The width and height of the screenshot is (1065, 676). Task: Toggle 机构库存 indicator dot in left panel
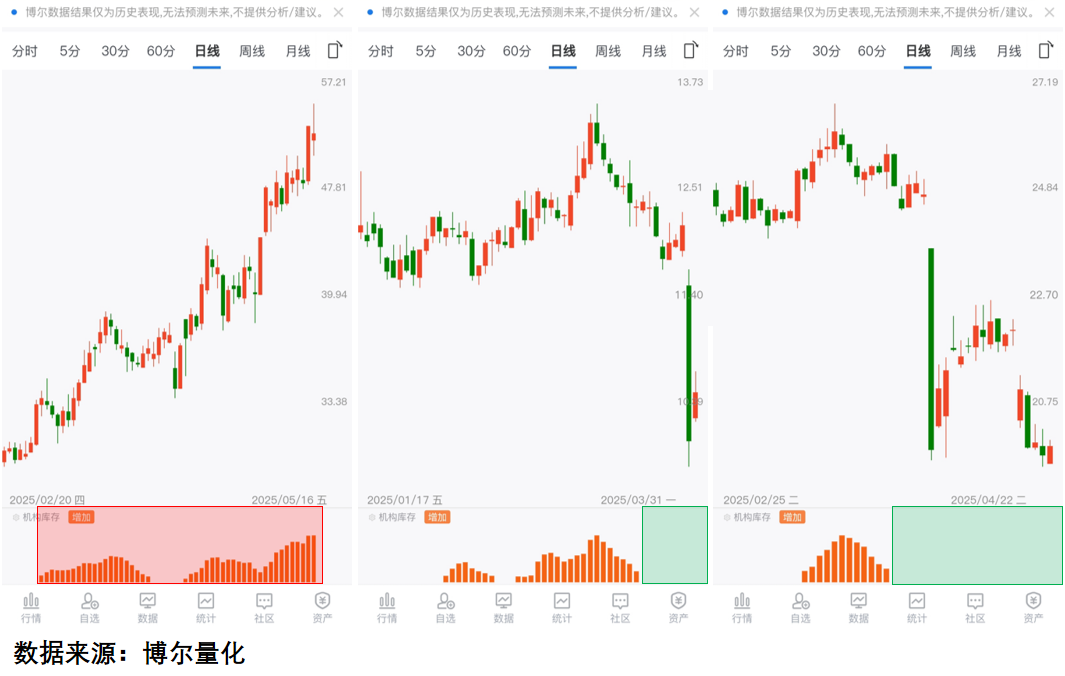[15, 517]
